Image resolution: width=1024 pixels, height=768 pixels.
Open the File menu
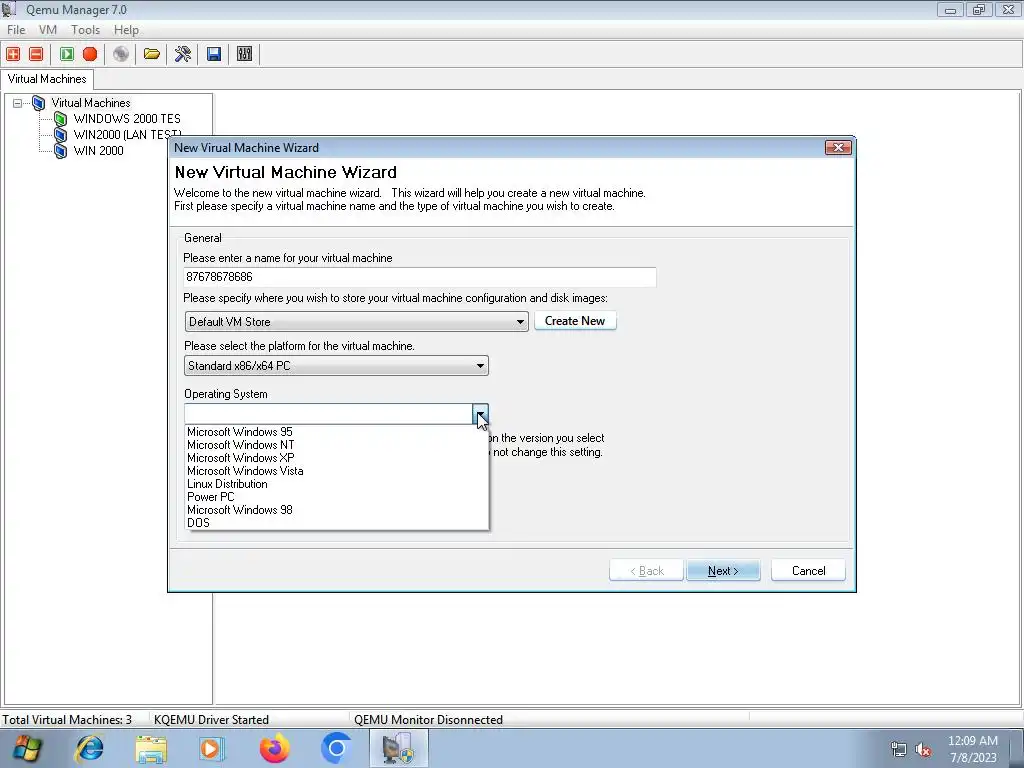tap(16, 30)
